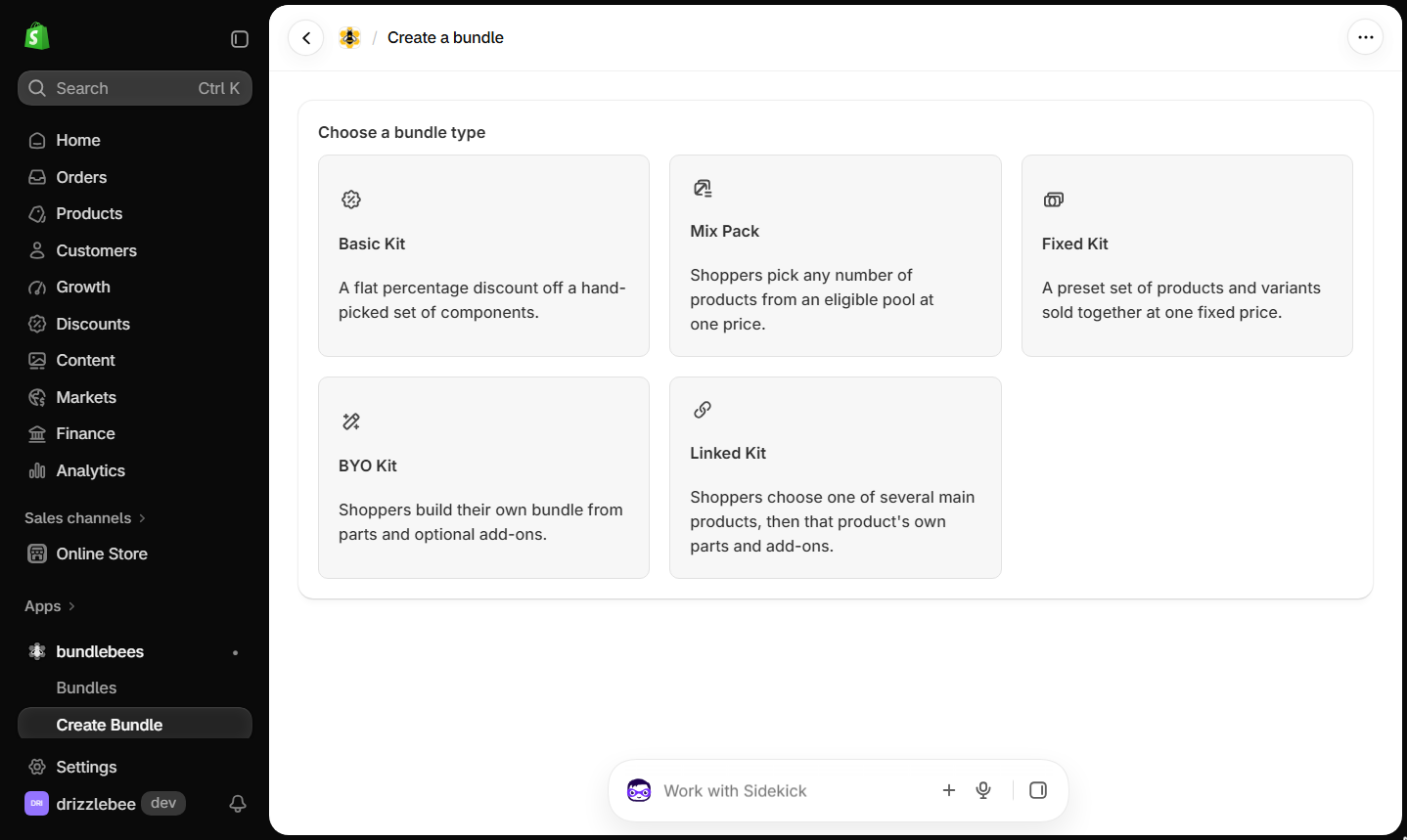1407x840 pixels.
Task: Click the Markets globe icon
Action: (x=37, y=397)
